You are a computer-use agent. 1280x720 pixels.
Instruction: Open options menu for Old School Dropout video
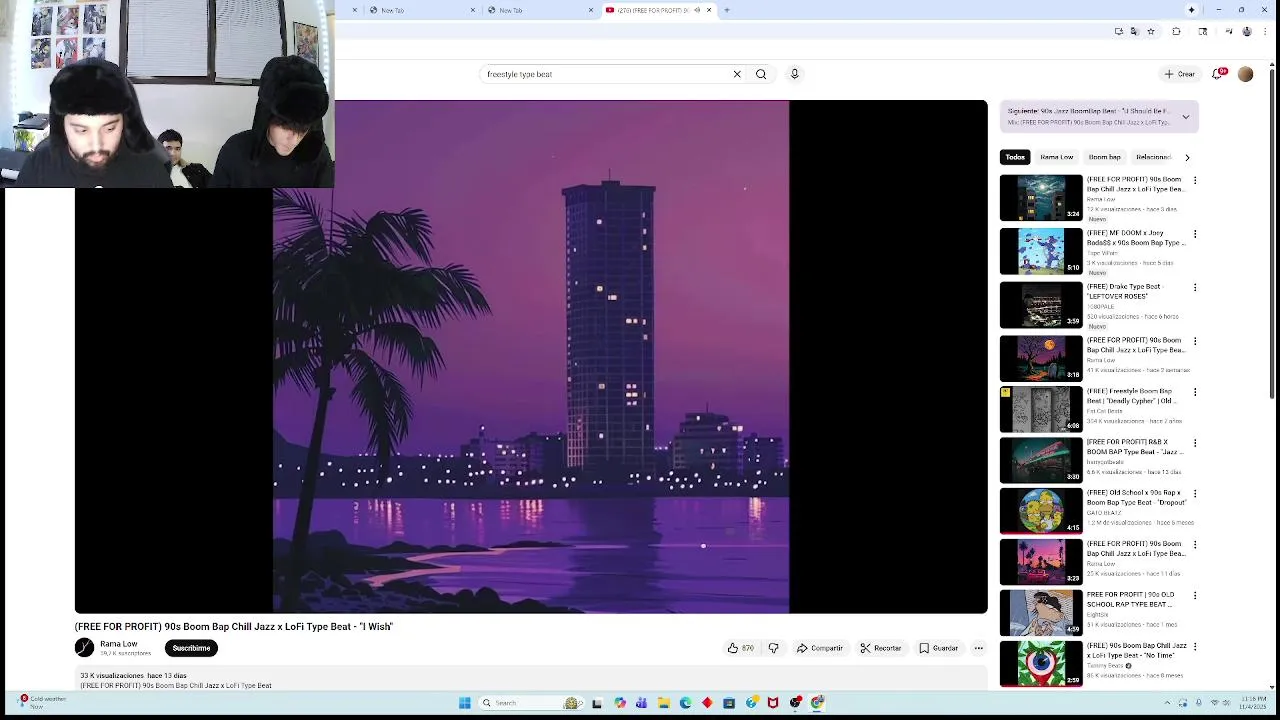(x=1195, y=494)
